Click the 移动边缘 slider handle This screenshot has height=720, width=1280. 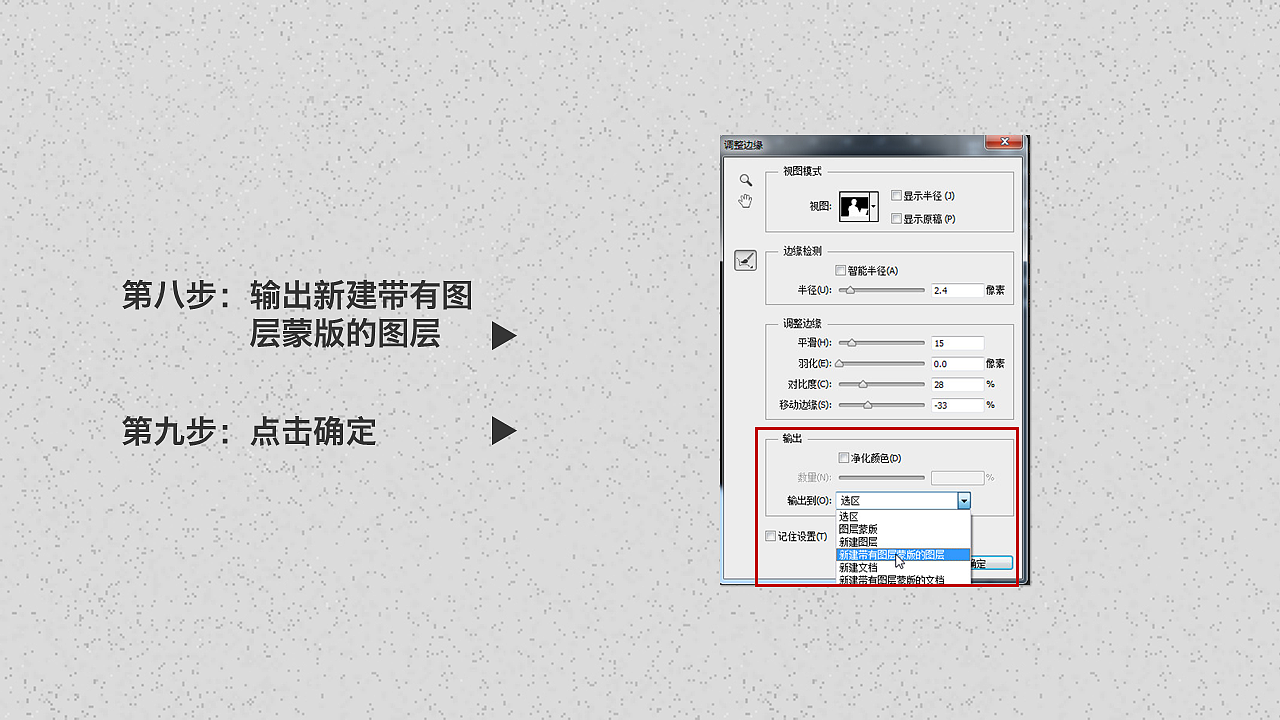[x=868, y=406]
